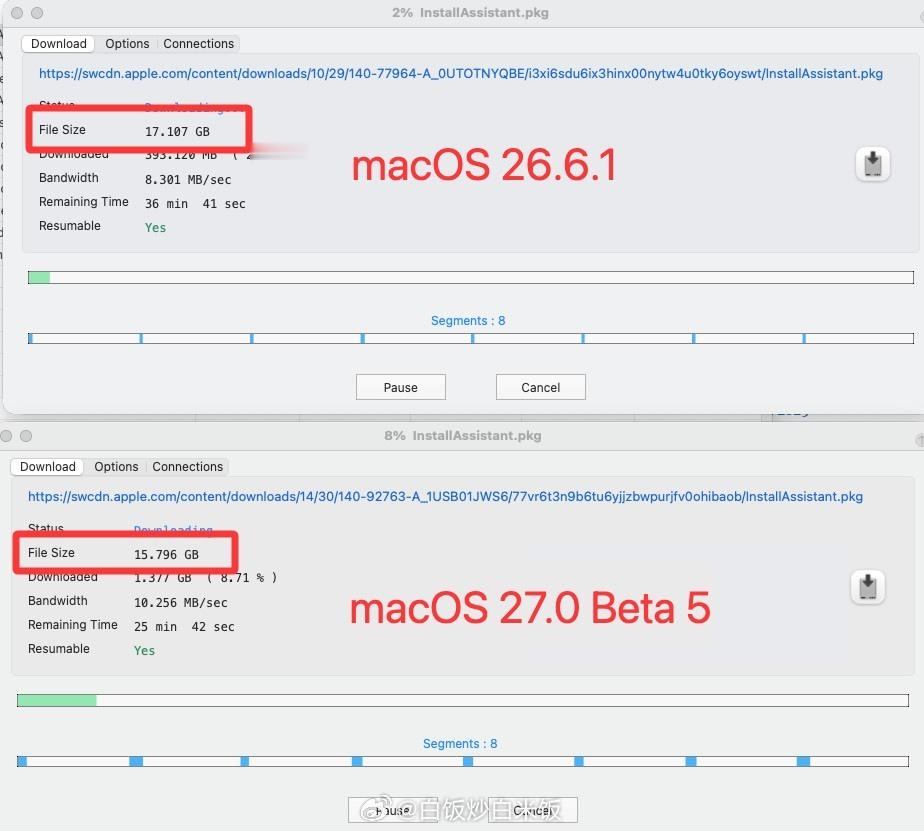The height and width of the screenshot is (831, 924).
Task: Click the second window button of the 8% window
Action: click(26, 436)
